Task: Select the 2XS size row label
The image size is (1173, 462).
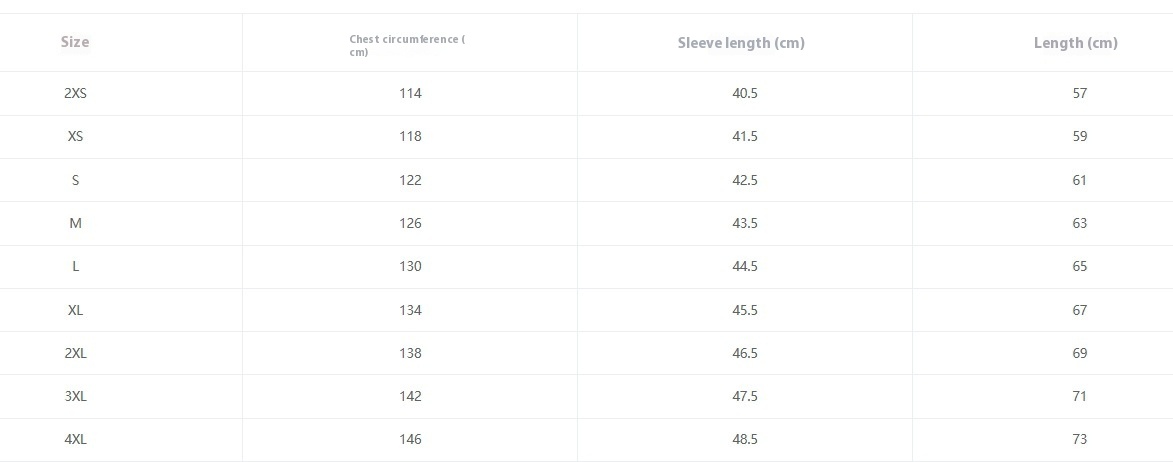Action: point(75,93)
